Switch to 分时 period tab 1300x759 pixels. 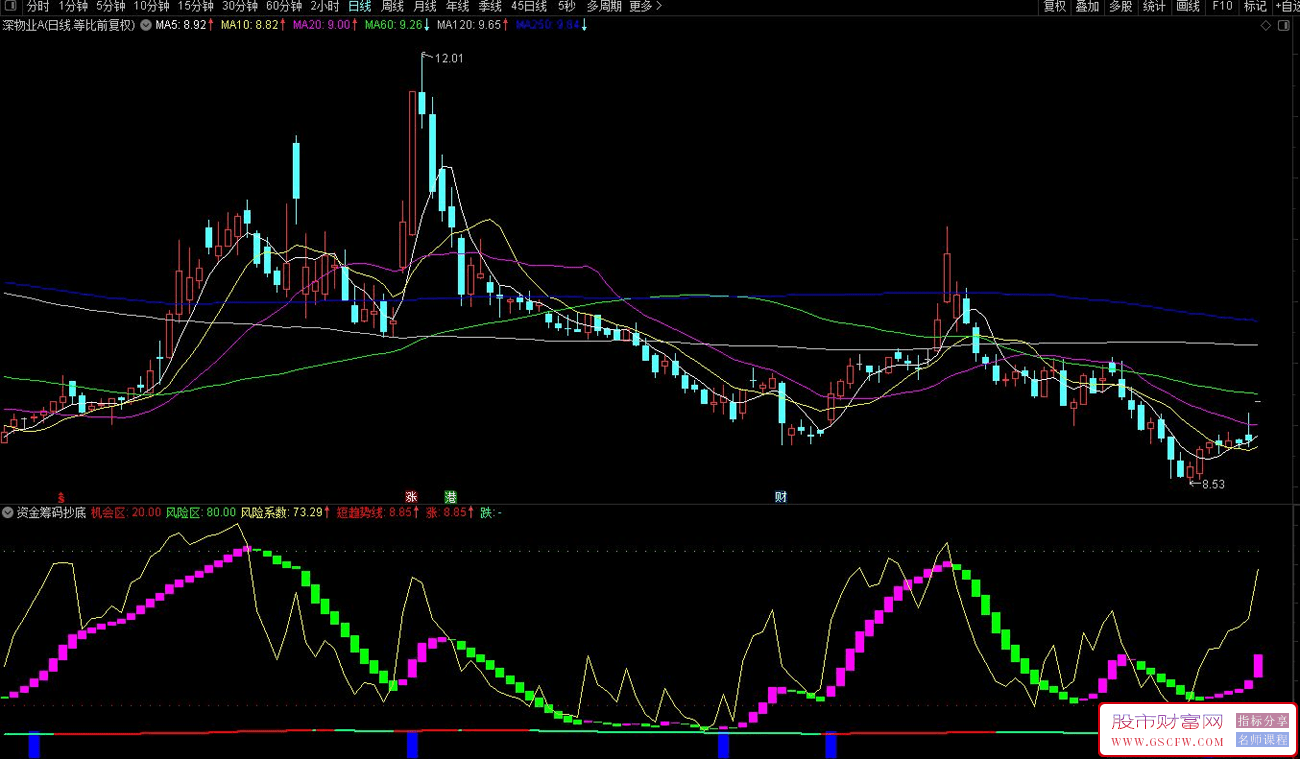38,6
